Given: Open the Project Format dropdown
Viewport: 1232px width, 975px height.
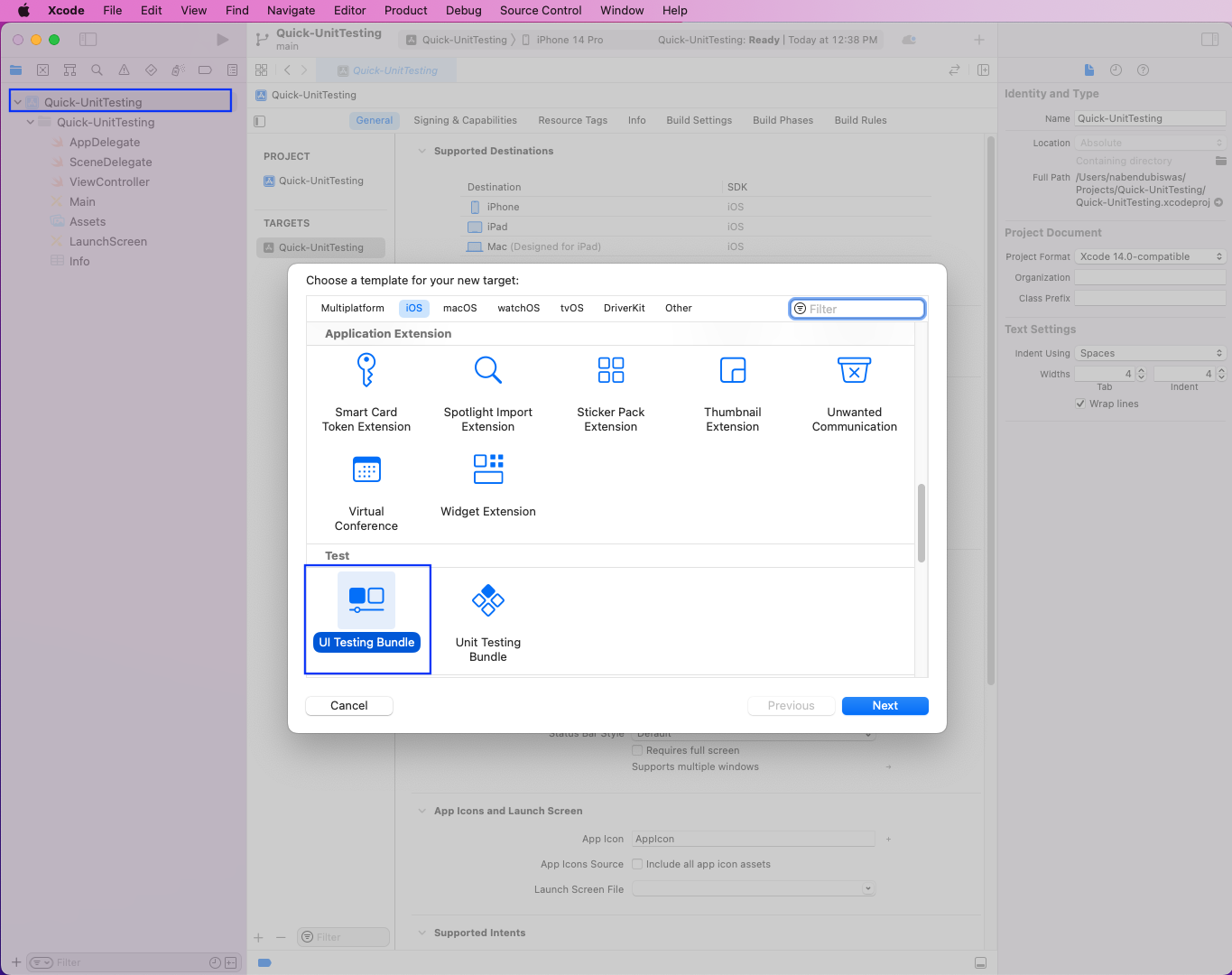Looking at the screenshot, I should point(1151,256).
